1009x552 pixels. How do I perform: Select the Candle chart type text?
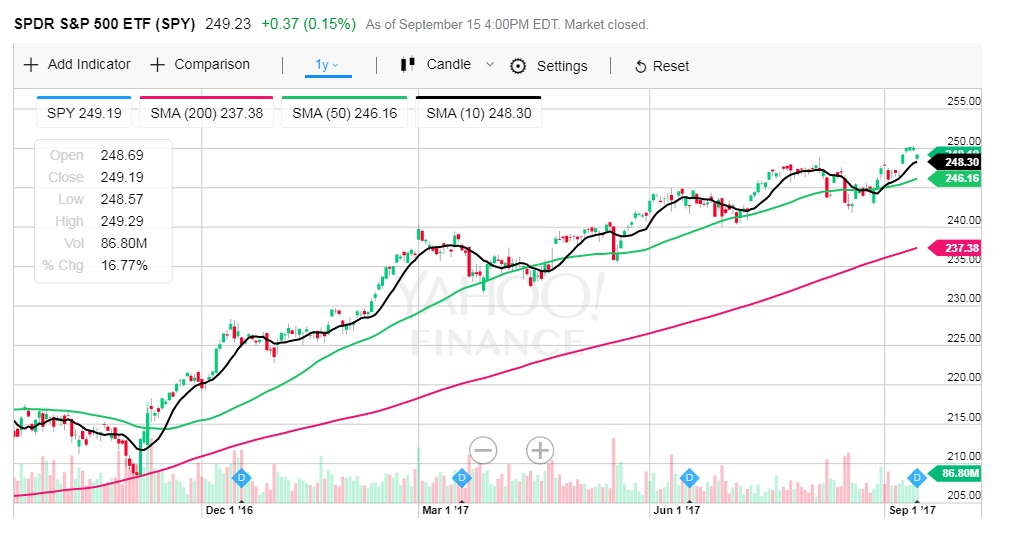pos(449,64)
